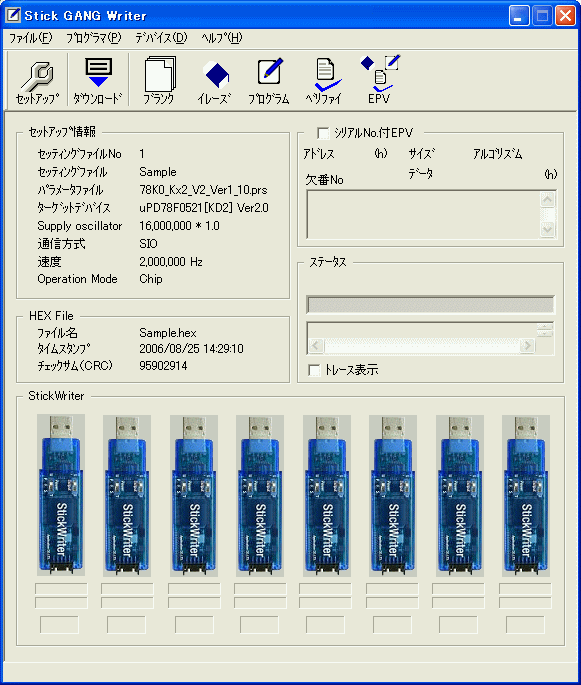Click status log left scroll arrow
581x685 pixels.
(316, 346)
